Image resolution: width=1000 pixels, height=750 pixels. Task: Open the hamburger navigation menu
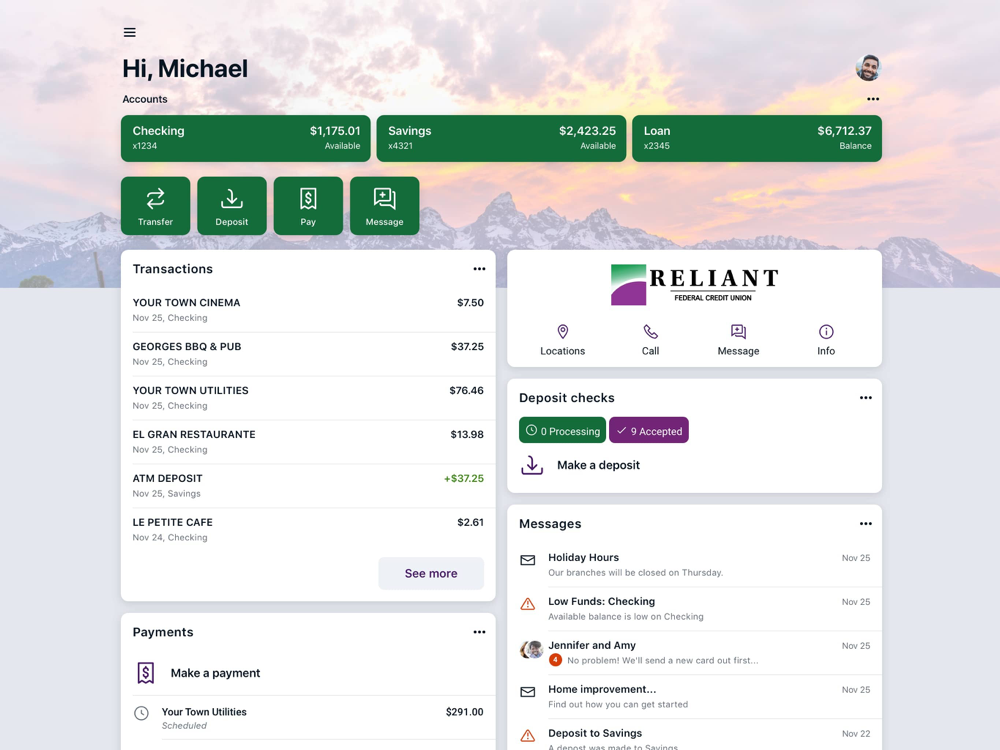coord(129,33)
